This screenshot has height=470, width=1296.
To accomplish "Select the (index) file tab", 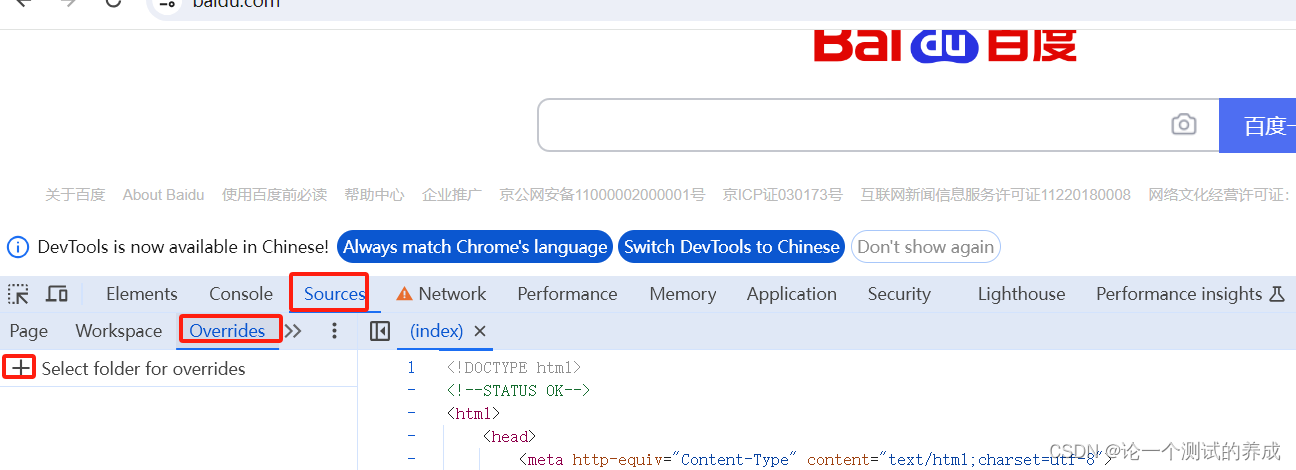I will 437,331.
